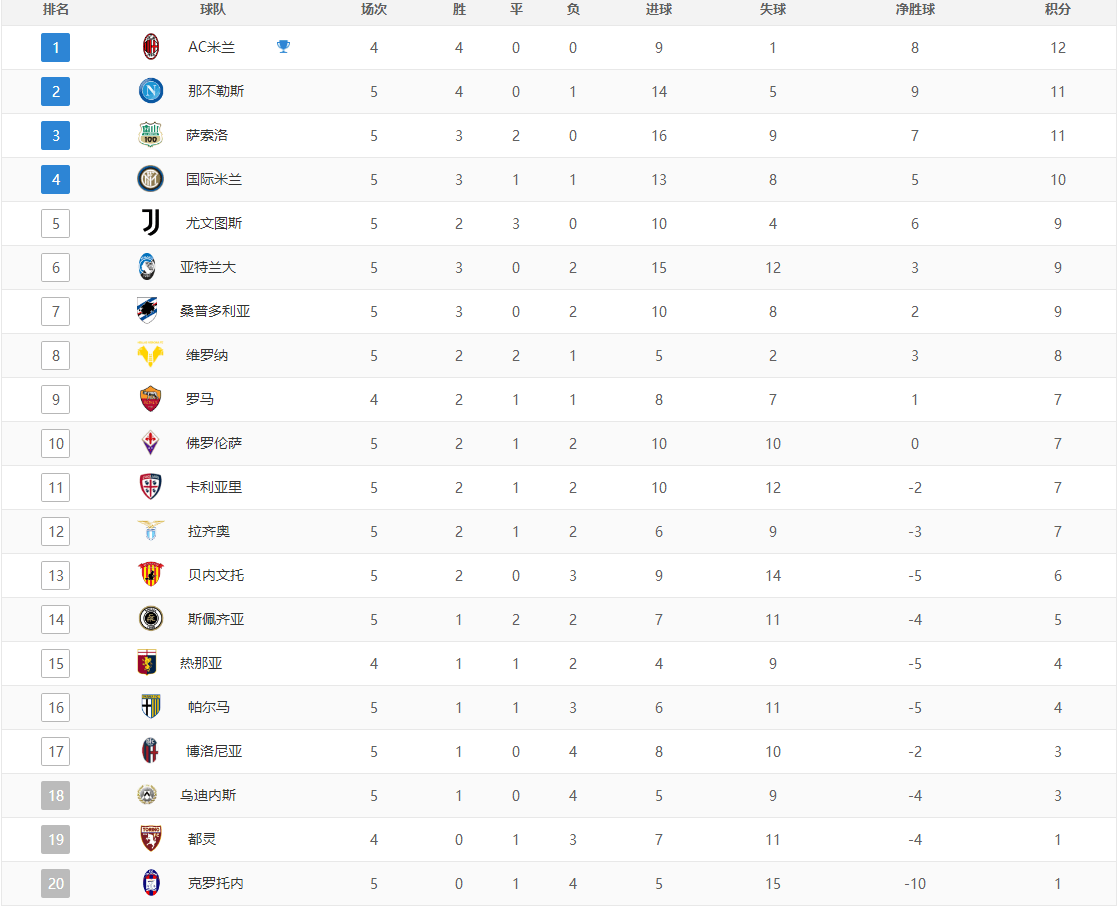Image resolution: width=1118 pixels, height=907 pixels.
Task: Open the 亚特兰大 team link
Action: 208,267
